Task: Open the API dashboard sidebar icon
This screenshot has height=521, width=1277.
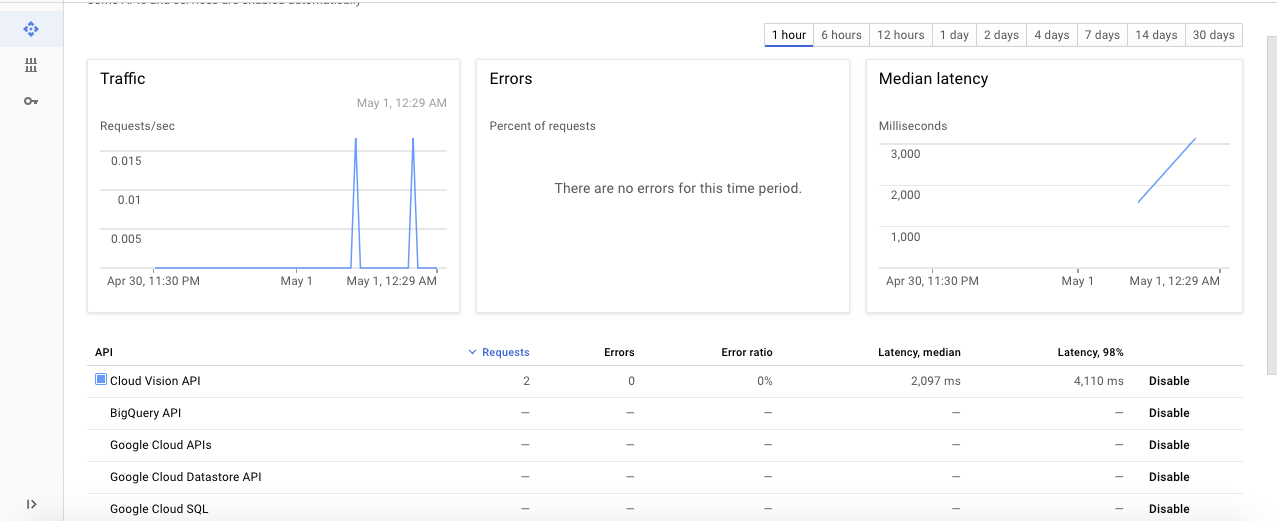Action: tap(31, 29)
